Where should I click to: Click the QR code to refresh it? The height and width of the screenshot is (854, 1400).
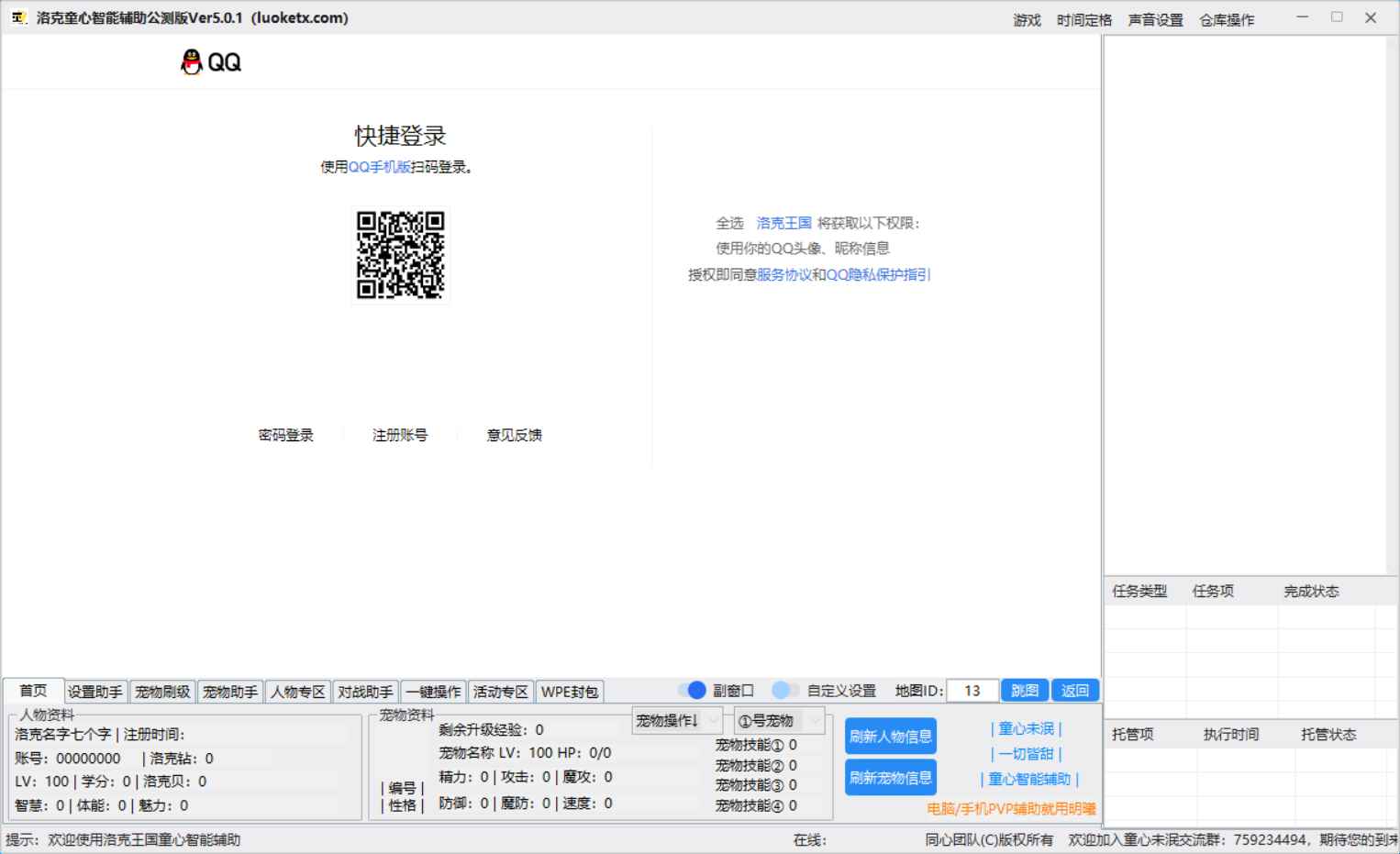401,256
